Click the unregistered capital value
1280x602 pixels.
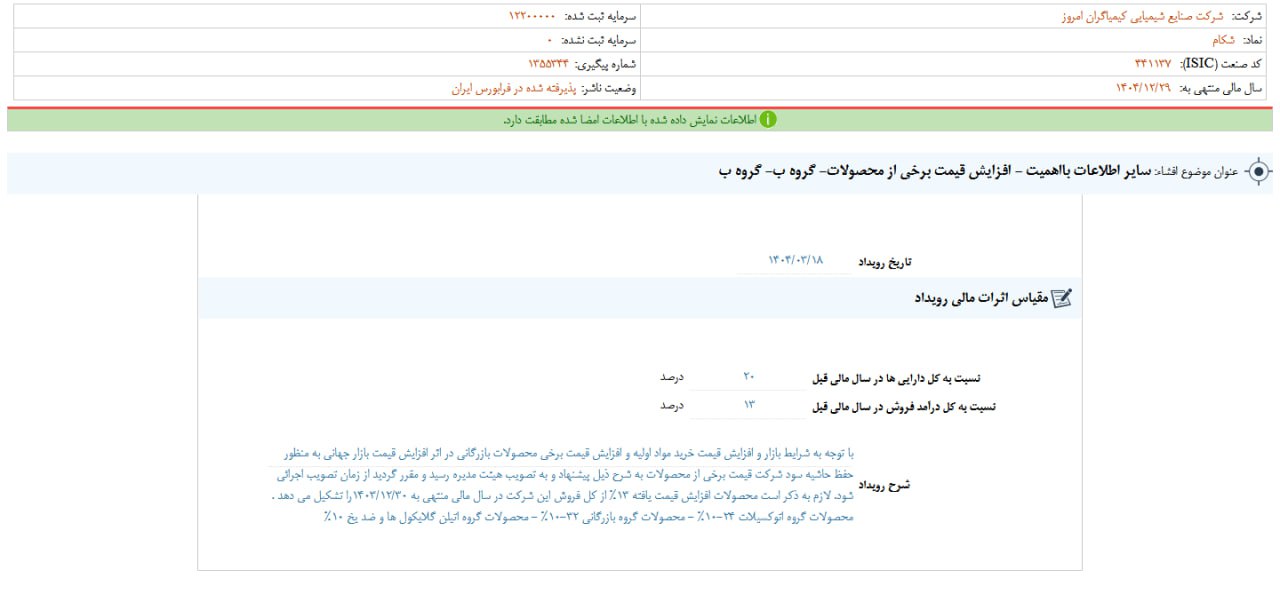click(549, 41)
